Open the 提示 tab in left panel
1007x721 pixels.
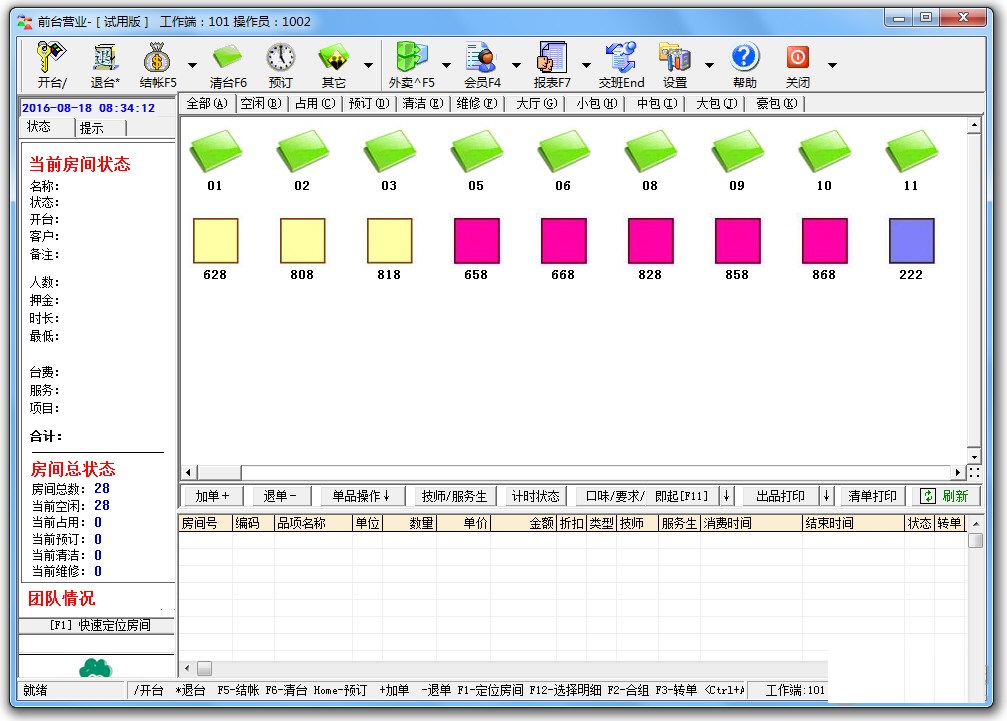pyautogui.click(x=100, y=128)
